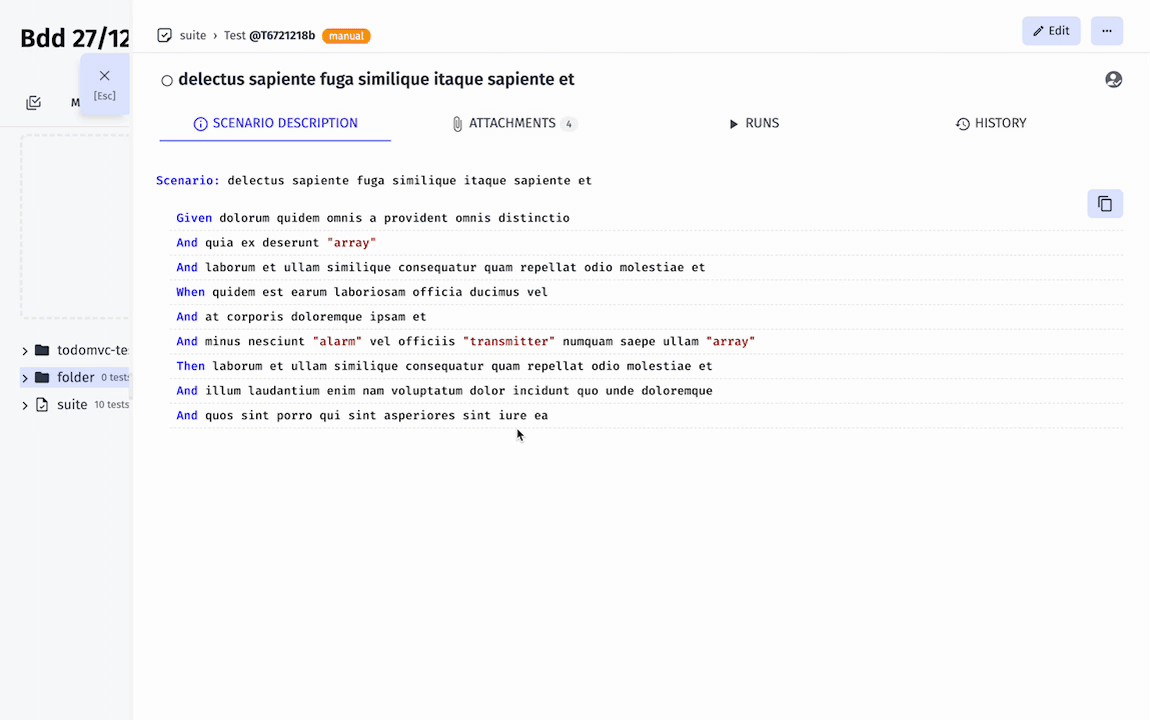Screen dimensions: 1150x720
Task: Click the Edit button
Action: point(1051,31)
